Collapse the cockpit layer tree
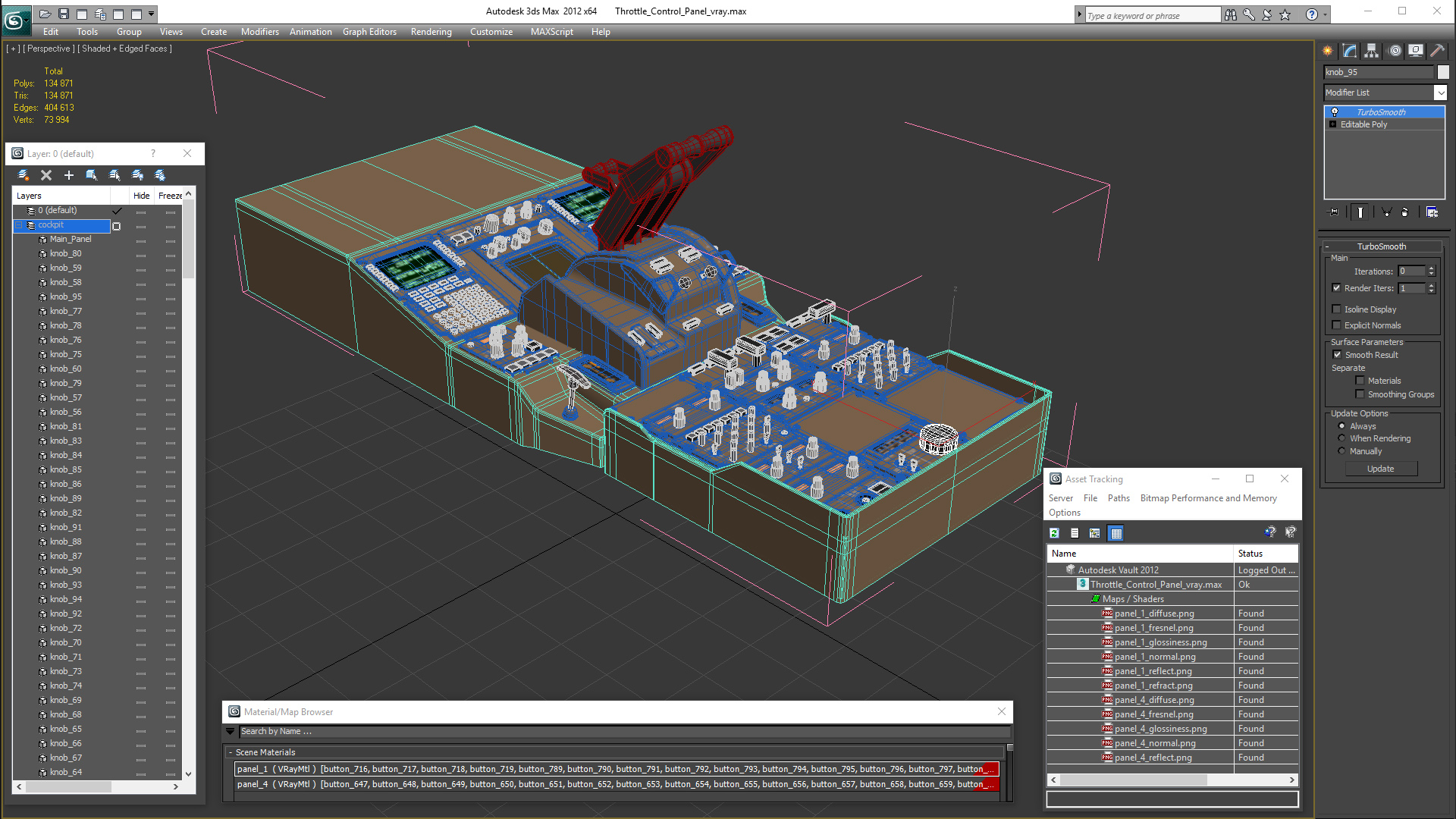Screen dimensions: 1456x819 tap(19, 225)
